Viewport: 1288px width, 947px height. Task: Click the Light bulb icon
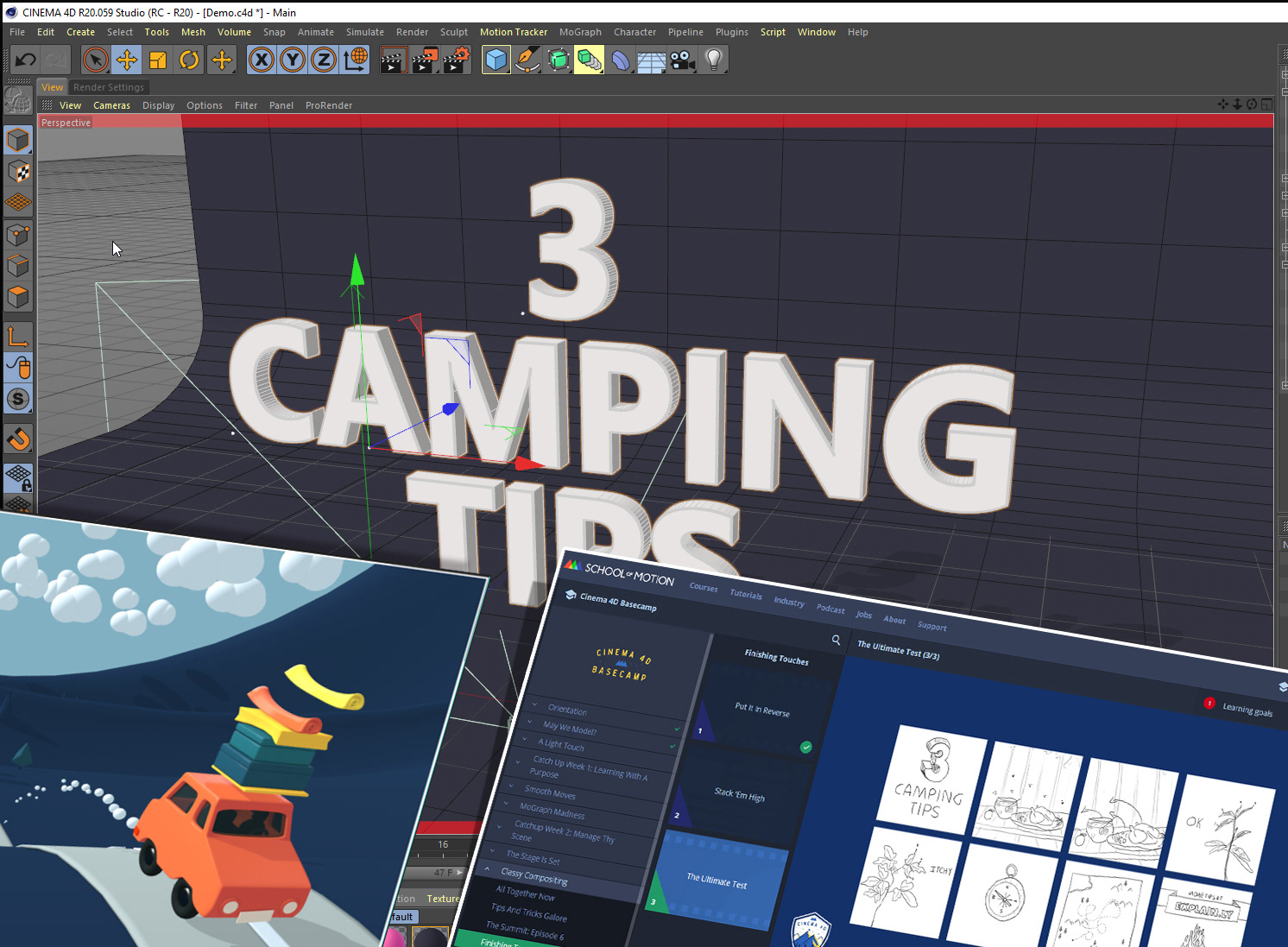(x=714, y=60)
